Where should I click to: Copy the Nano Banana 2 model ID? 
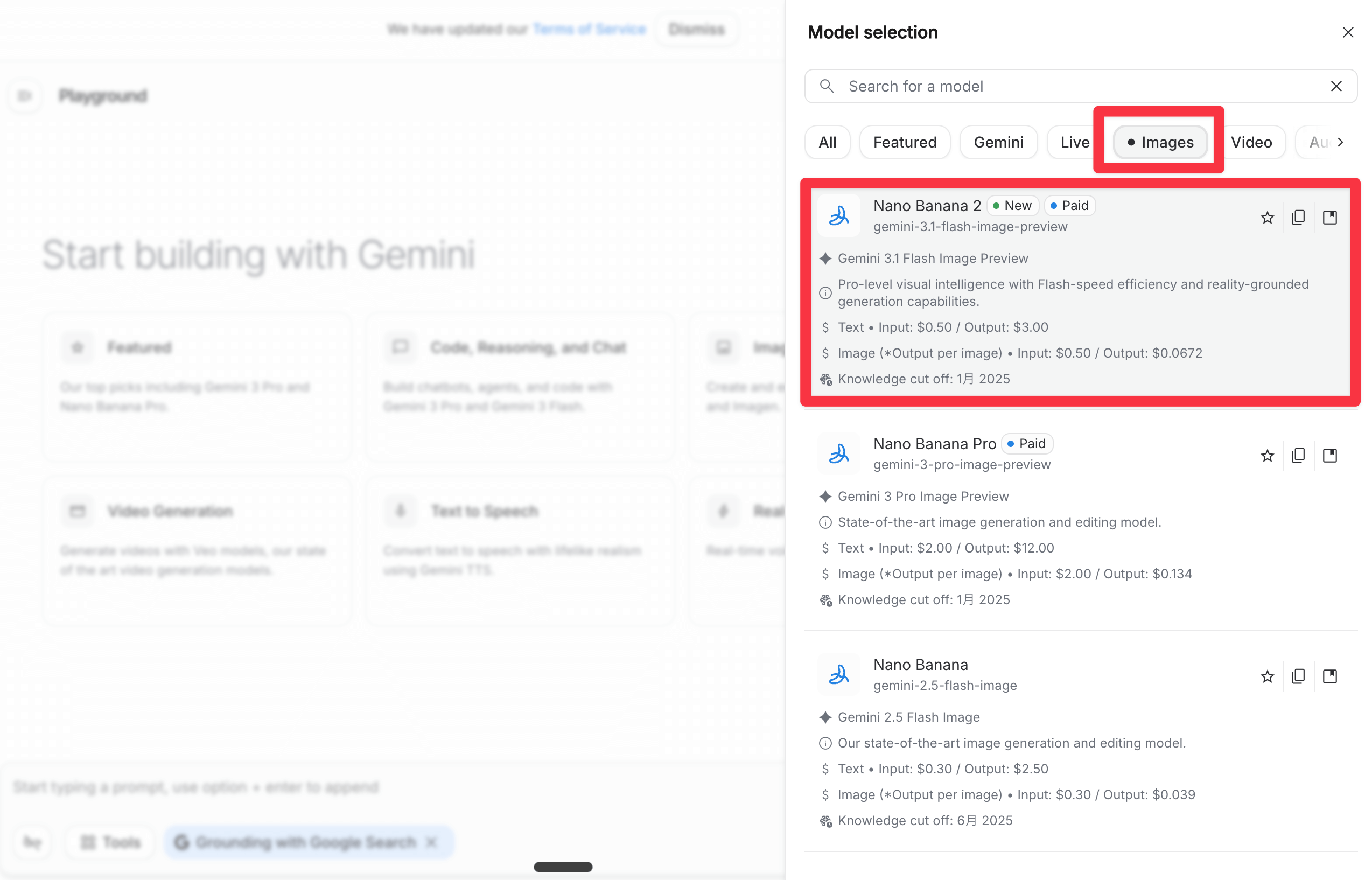(x=1298, y=218)
